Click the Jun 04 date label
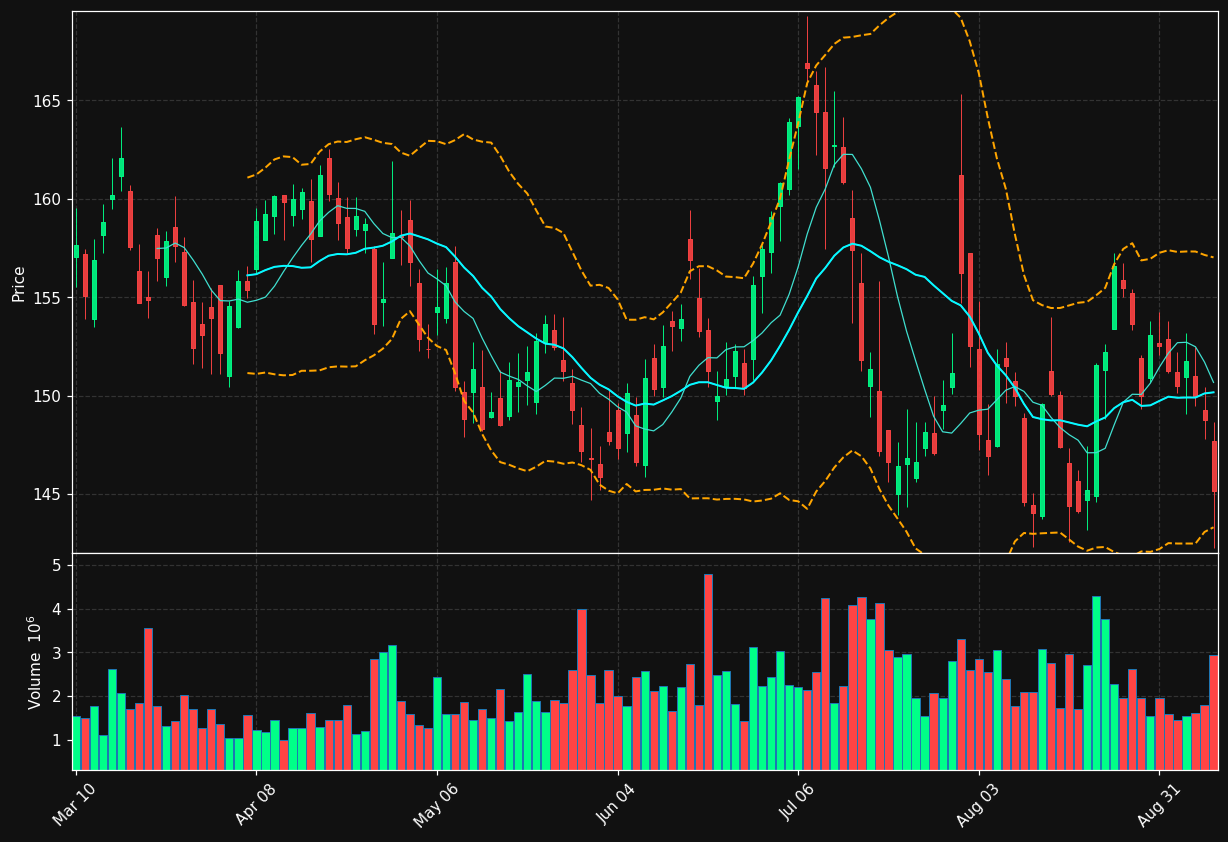The height and width of the screenshot is (842, 1228). pos(616,804)
